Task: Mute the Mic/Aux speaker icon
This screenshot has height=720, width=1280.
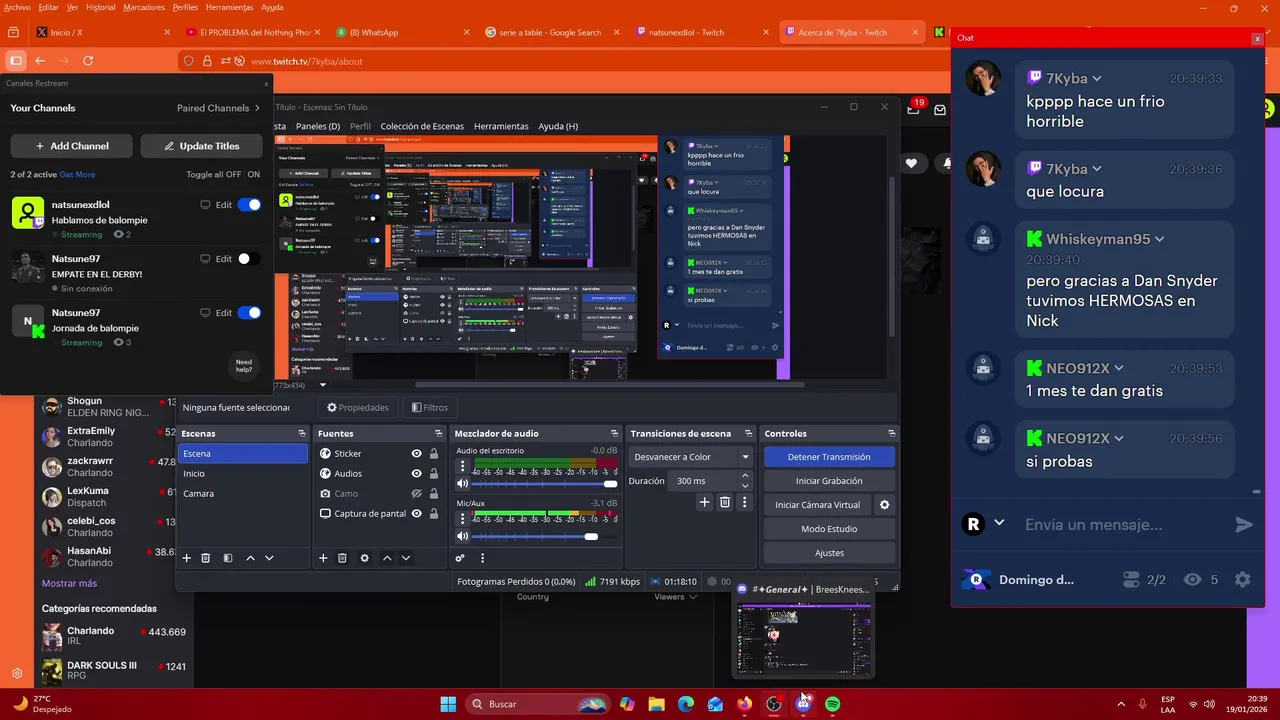Action: coord(462,537)
